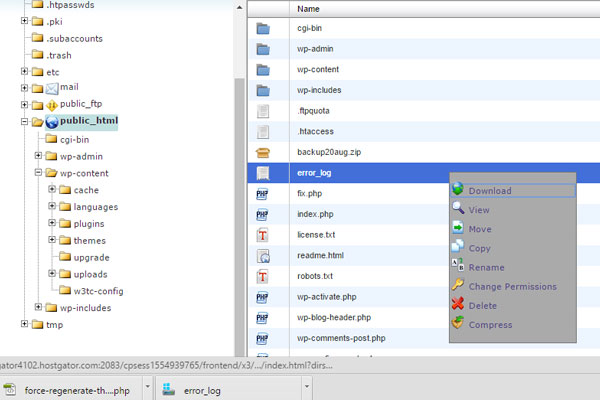Open the downloaded force-regenerate-th....php item
The height and width of the screenshot is (400, 600).
coord(71,390)
